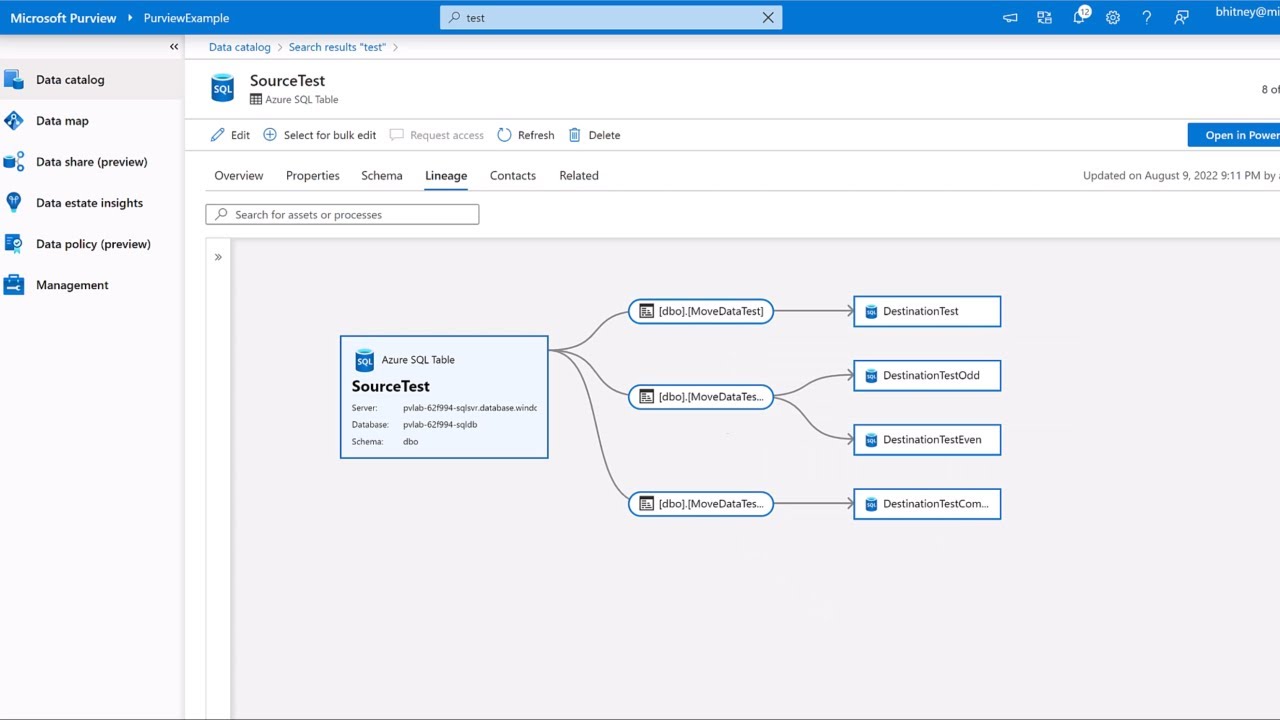Screen dimensions: 1280x720
Task: Click the Refresh toolbar button
Action: pyautogui.click(x=526, y=135)
